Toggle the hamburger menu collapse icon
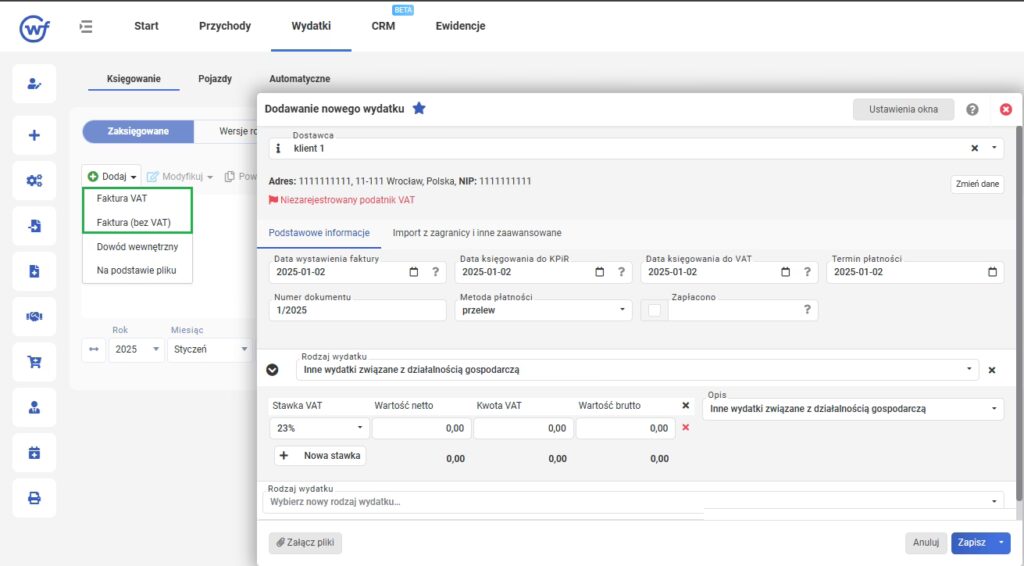The height and width of the screenshot is (566, 1024). coord(86,26)
